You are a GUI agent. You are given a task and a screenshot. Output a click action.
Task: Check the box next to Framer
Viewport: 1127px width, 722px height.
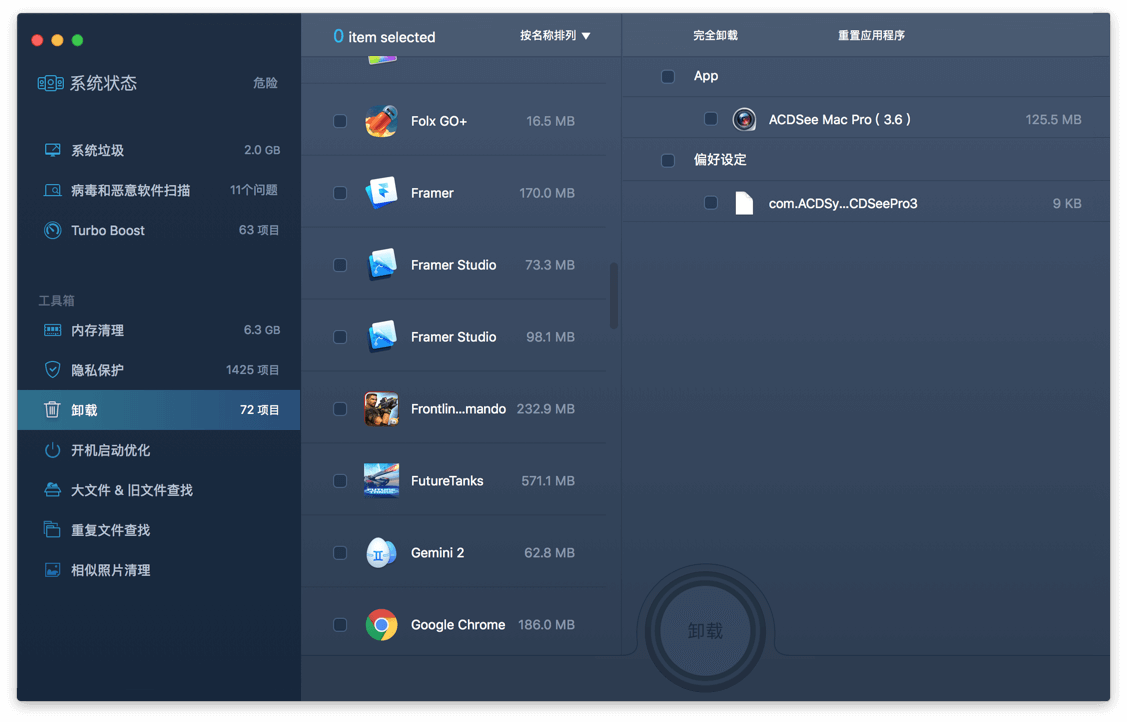click(x=340, y=193)
